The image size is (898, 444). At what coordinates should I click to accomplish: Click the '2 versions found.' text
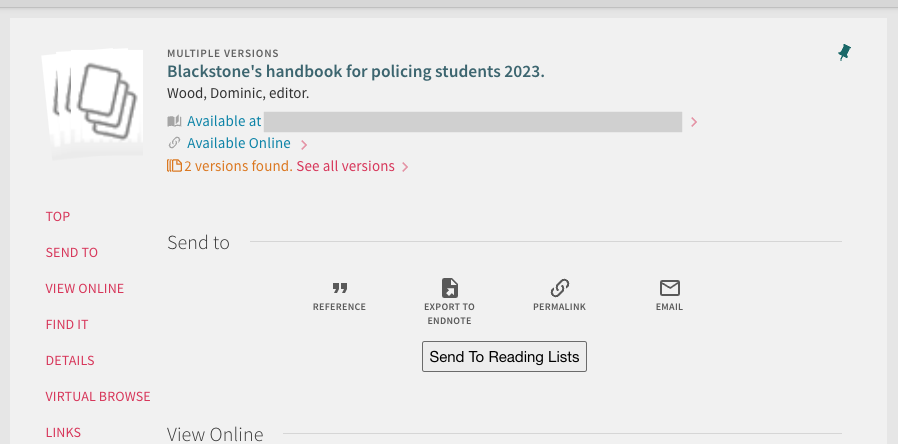click(238, 166)
